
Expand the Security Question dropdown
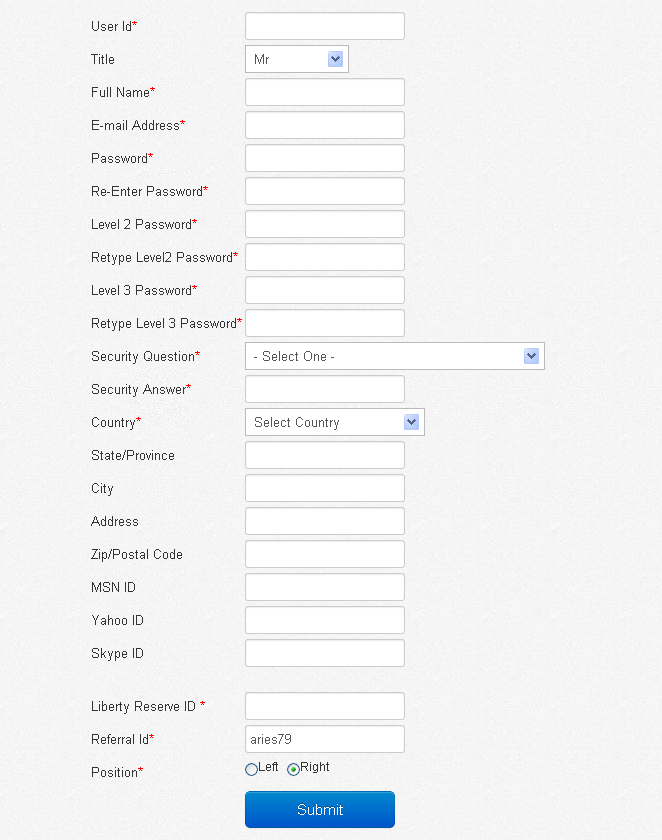pos(394,356)
